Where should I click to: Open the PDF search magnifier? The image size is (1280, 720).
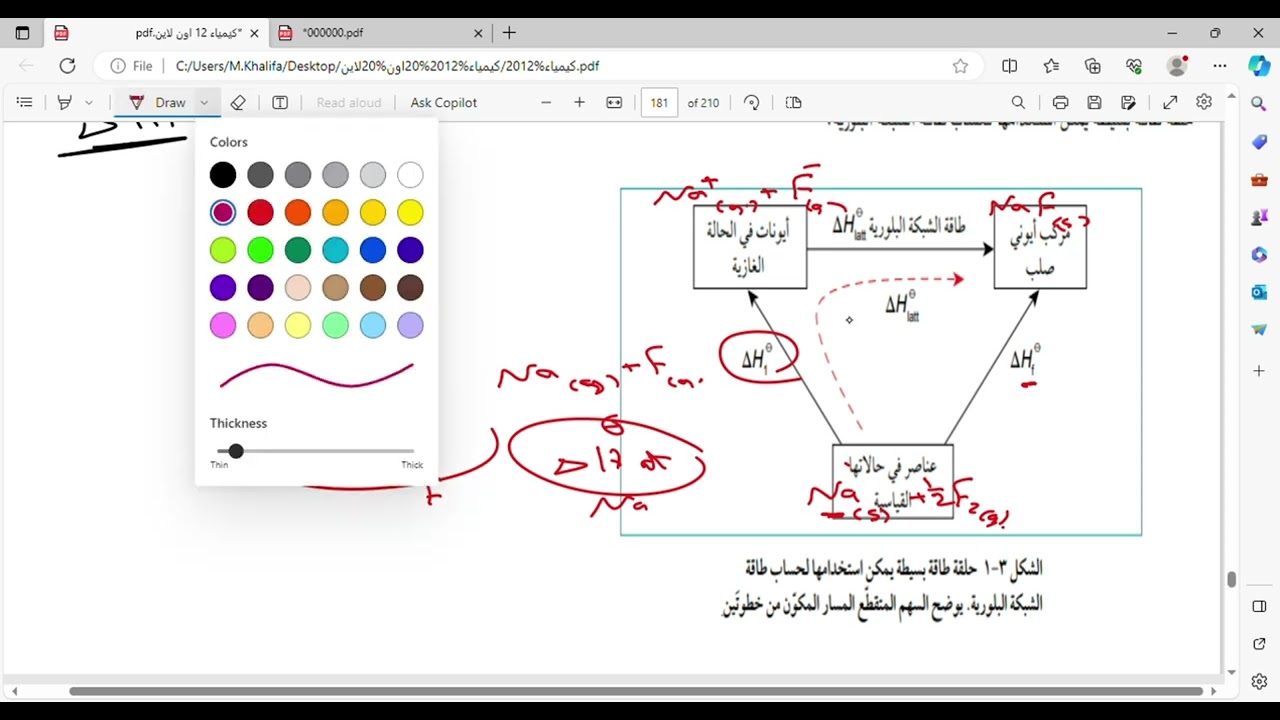(1018, 102)
